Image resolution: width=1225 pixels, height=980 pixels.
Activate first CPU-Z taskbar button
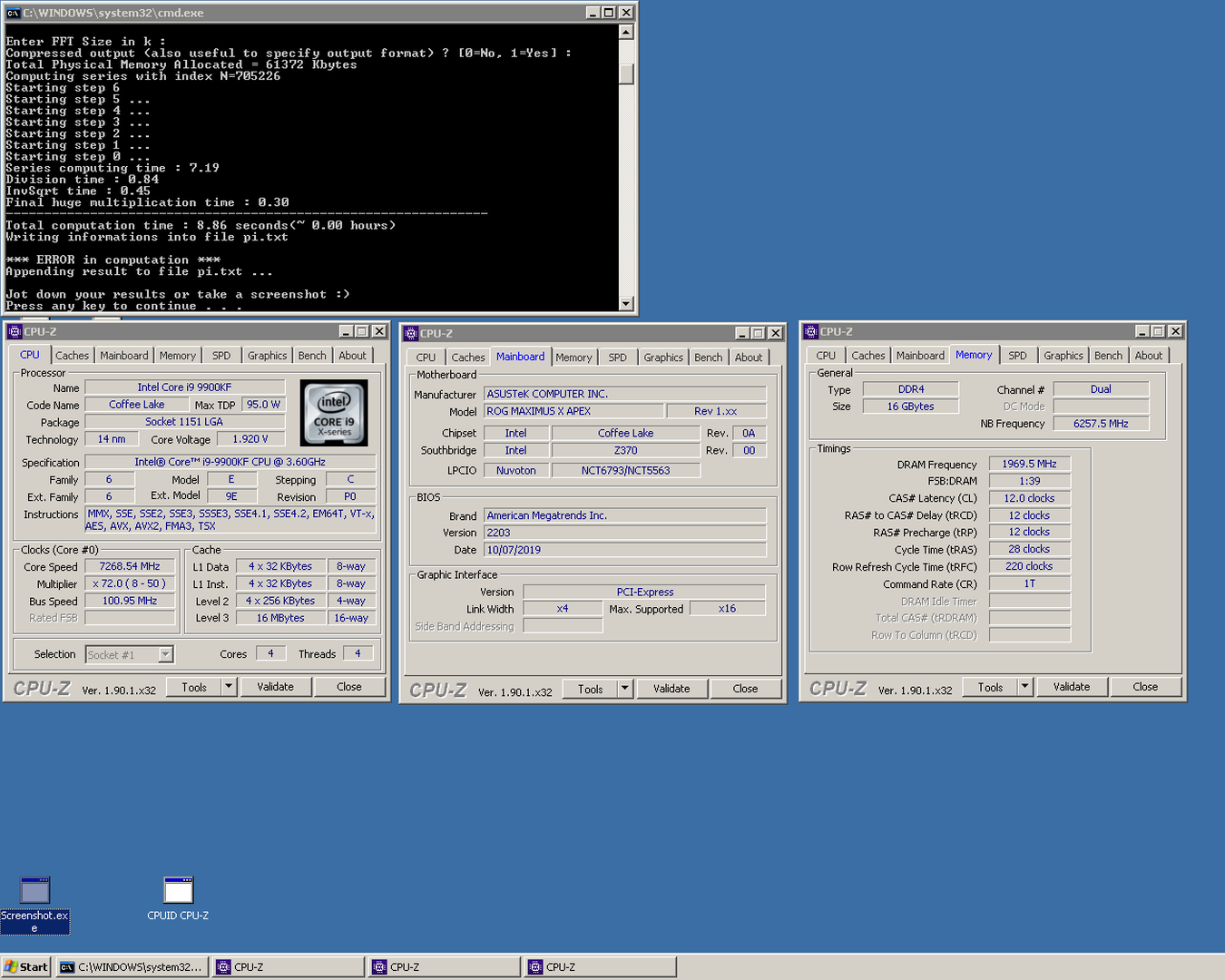288,966
